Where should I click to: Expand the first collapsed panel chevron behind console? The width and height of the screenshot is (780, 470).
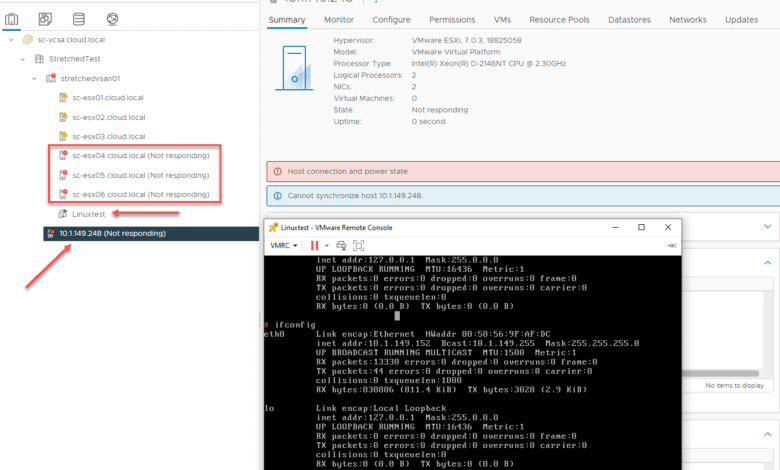click(x=768, y=227)
